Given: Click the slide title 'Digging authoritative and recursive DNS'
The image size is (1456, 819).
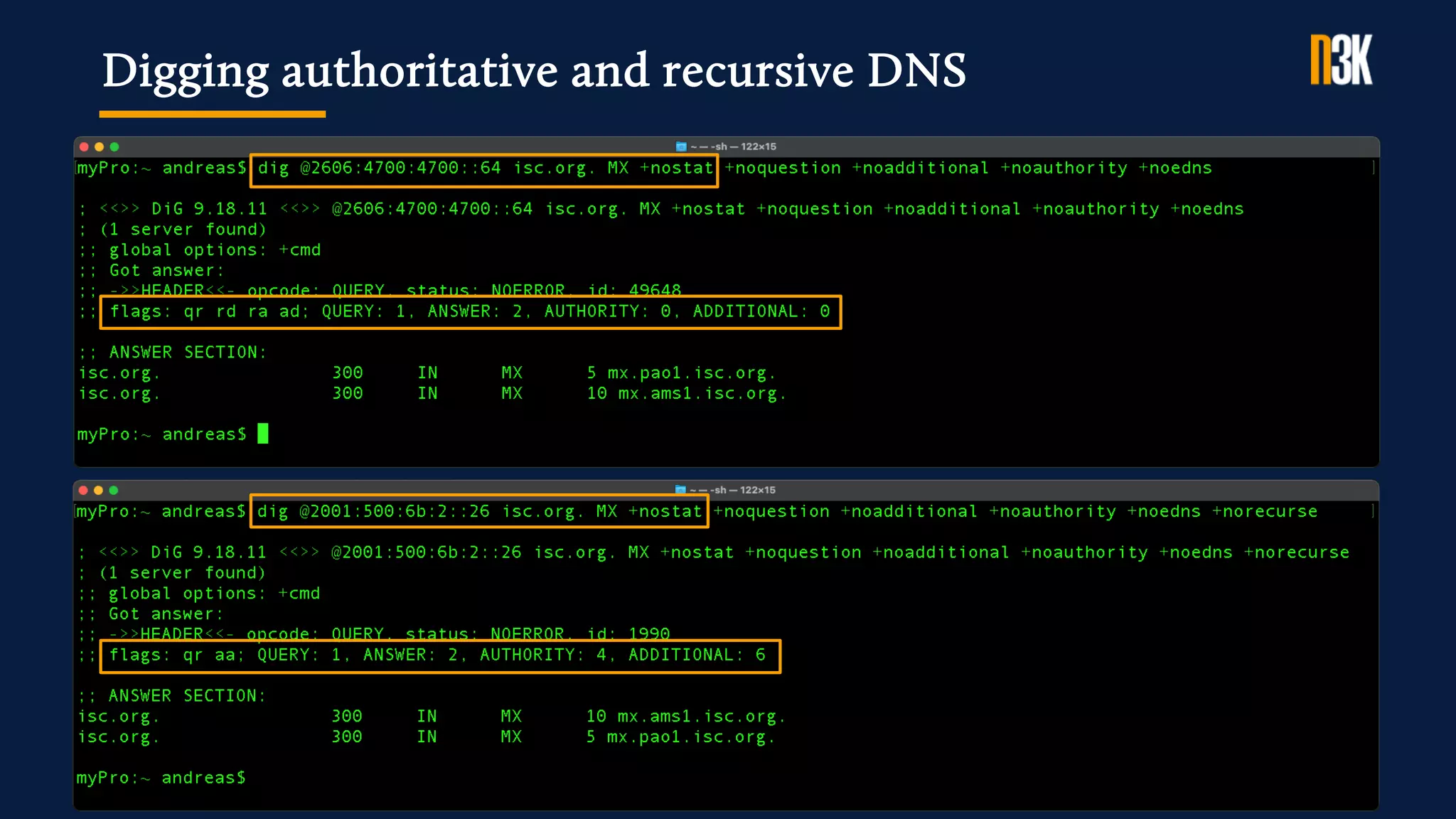Looking at the screenshot, I should tap(534, 71).
